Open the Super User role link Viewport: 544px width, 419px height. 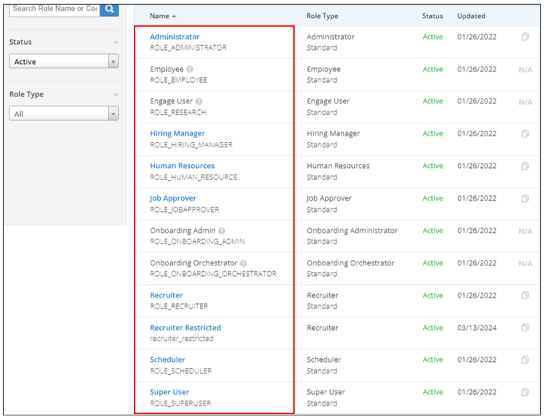(x=169, y=392)
